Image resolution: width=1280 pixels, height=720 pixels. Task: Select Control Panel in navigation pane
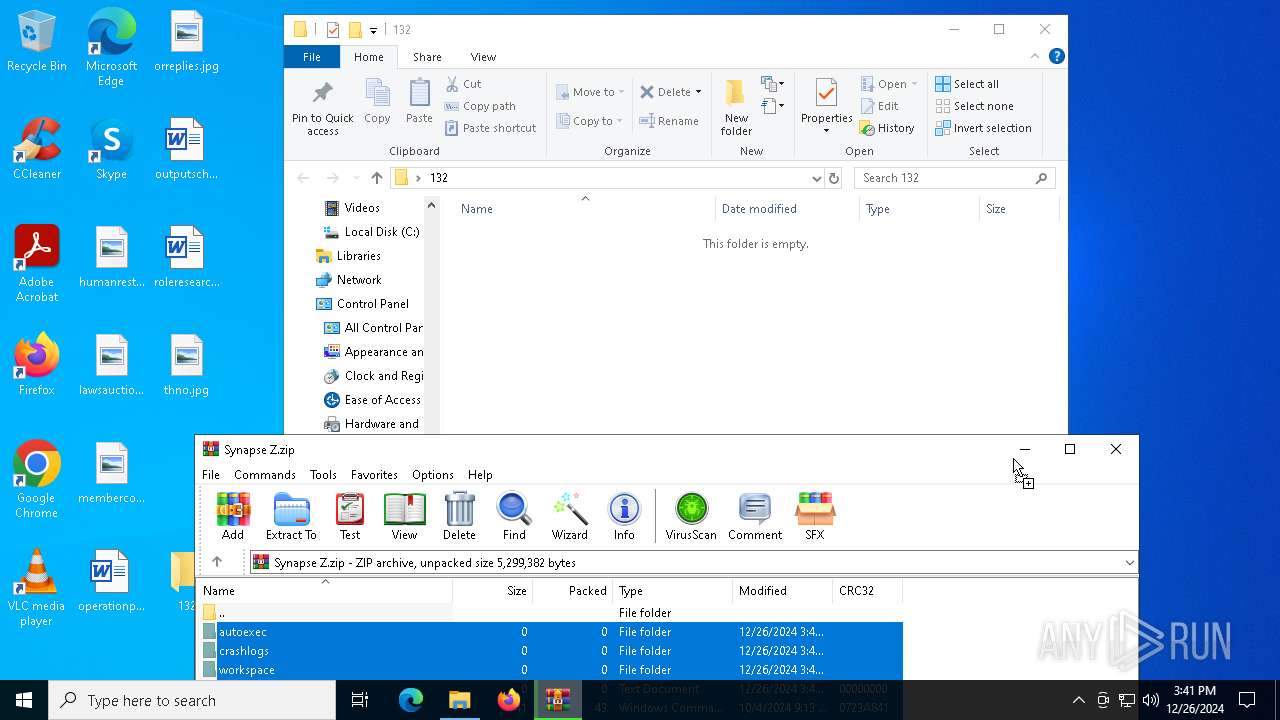click(x=362, y=304)
